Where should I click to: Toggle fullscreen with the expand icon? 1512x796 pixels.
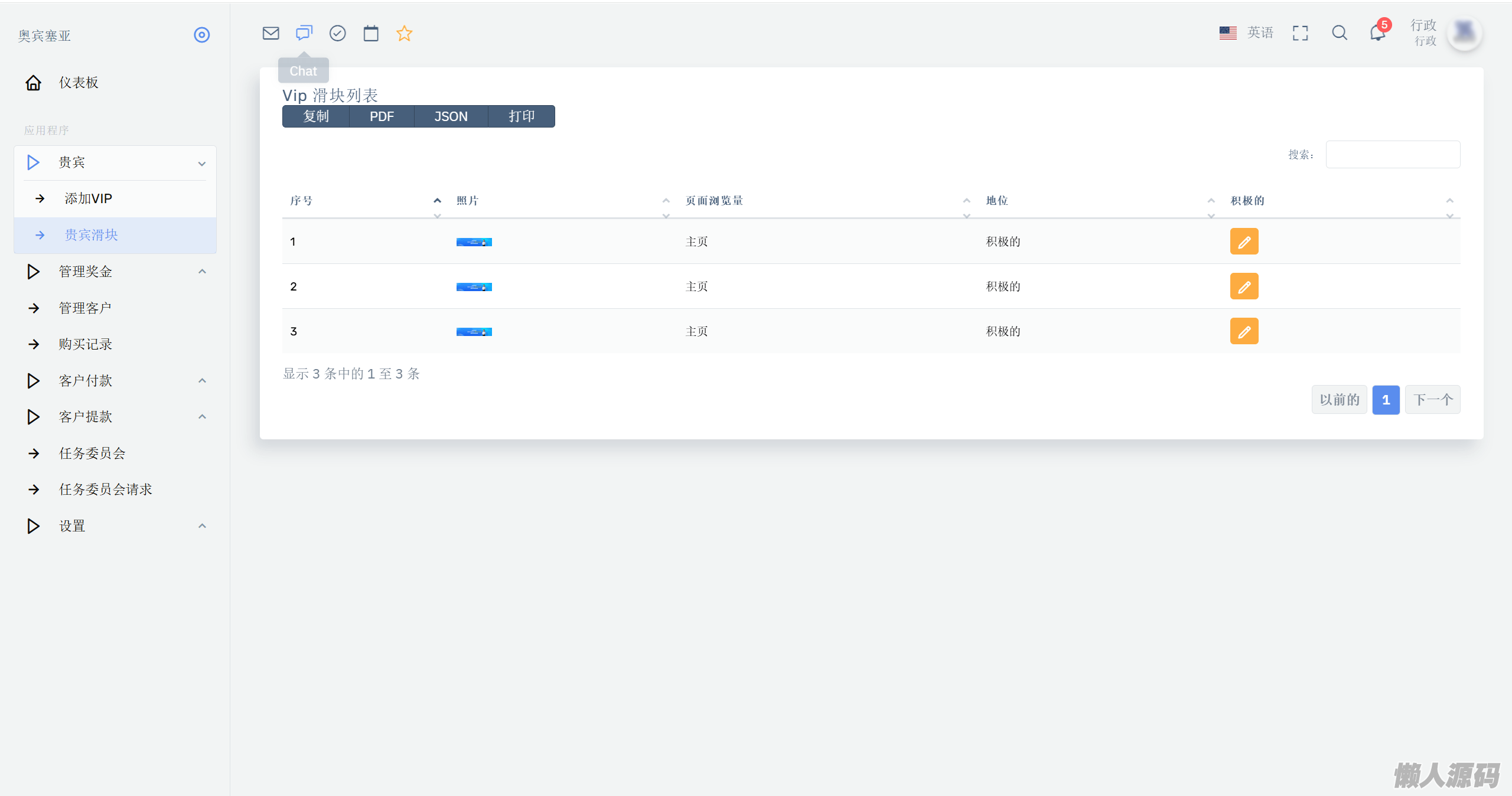pyautogui.click(x=1300, y=33)
